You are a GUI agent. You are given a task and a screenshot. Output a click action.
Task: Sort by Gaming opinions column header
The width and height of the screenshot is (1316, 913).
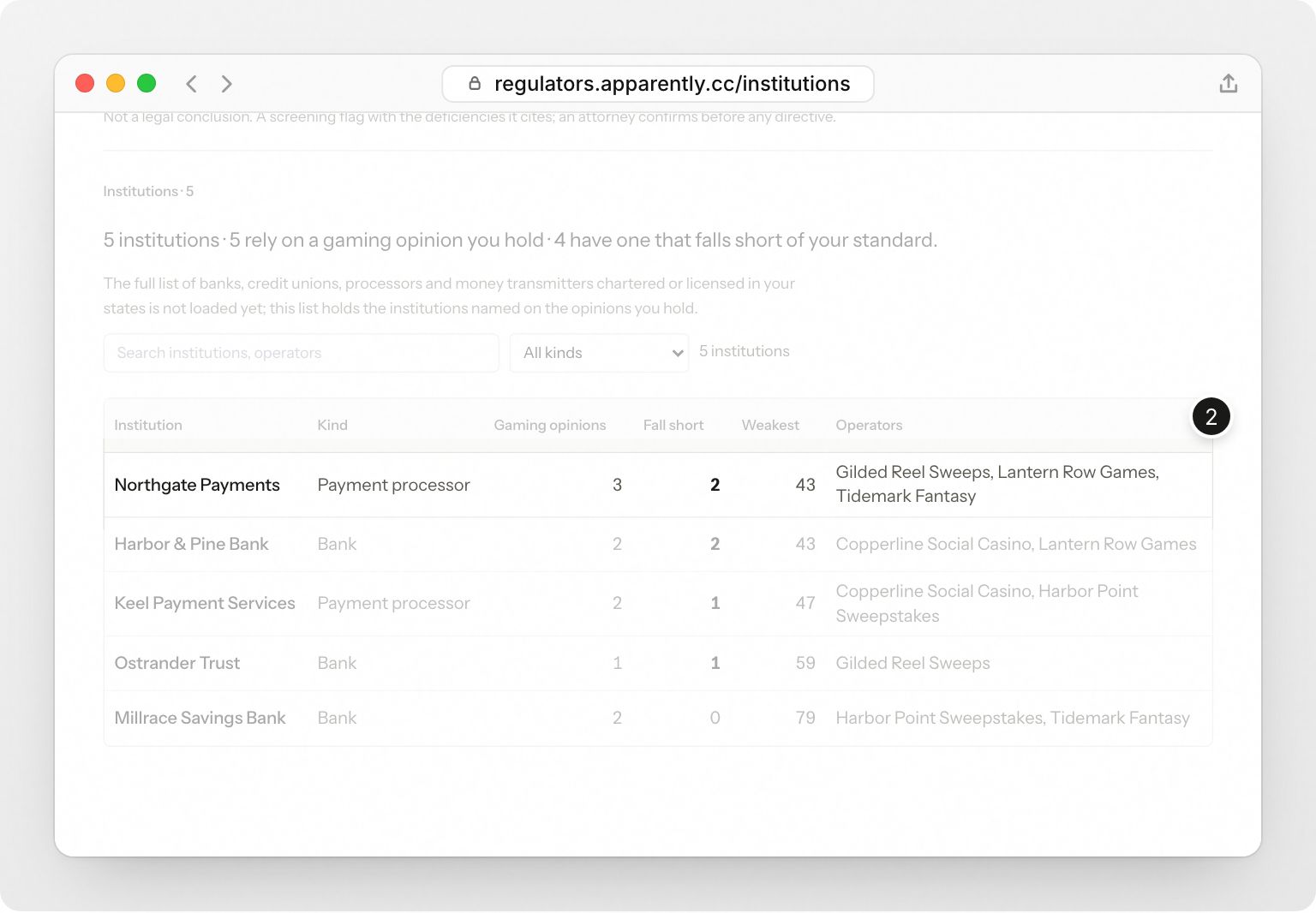(549, 425)
